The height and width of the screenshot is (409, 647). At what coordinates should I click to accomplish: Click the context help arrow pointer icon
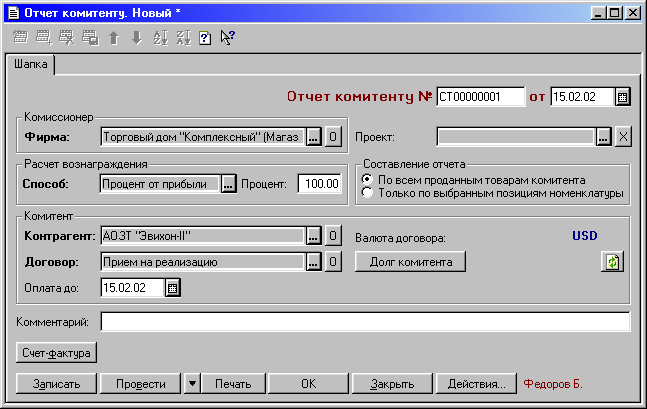tap(227, 38)
